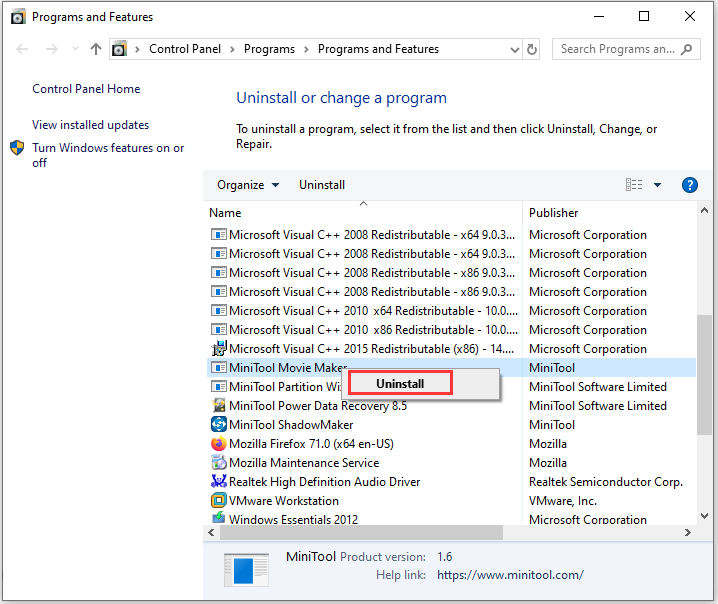Viewport: 718px width, 604px height.
Task: Open the Organize dropdown menu
Action: click(x=248, y=185)
